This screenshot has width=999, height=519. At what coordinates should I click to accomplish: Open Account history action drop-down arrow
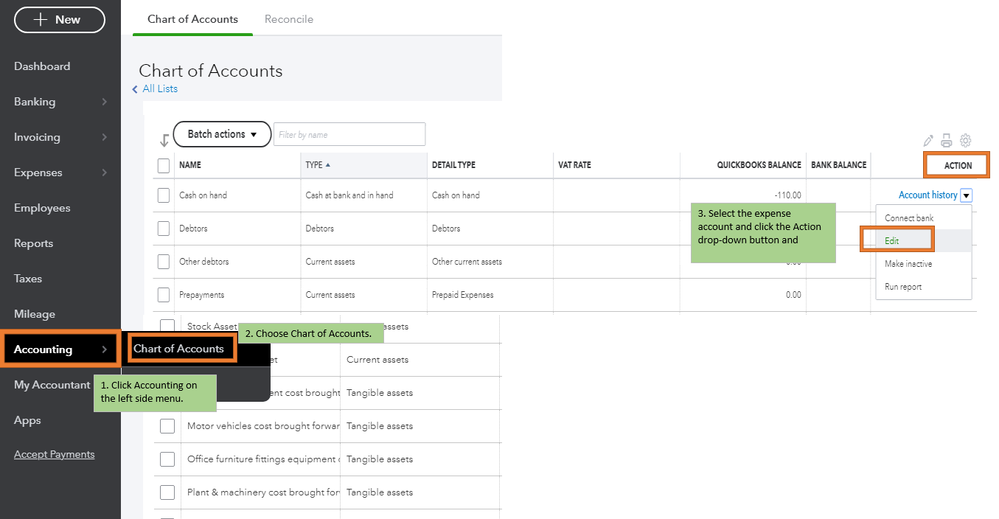[x=966, y=195]
